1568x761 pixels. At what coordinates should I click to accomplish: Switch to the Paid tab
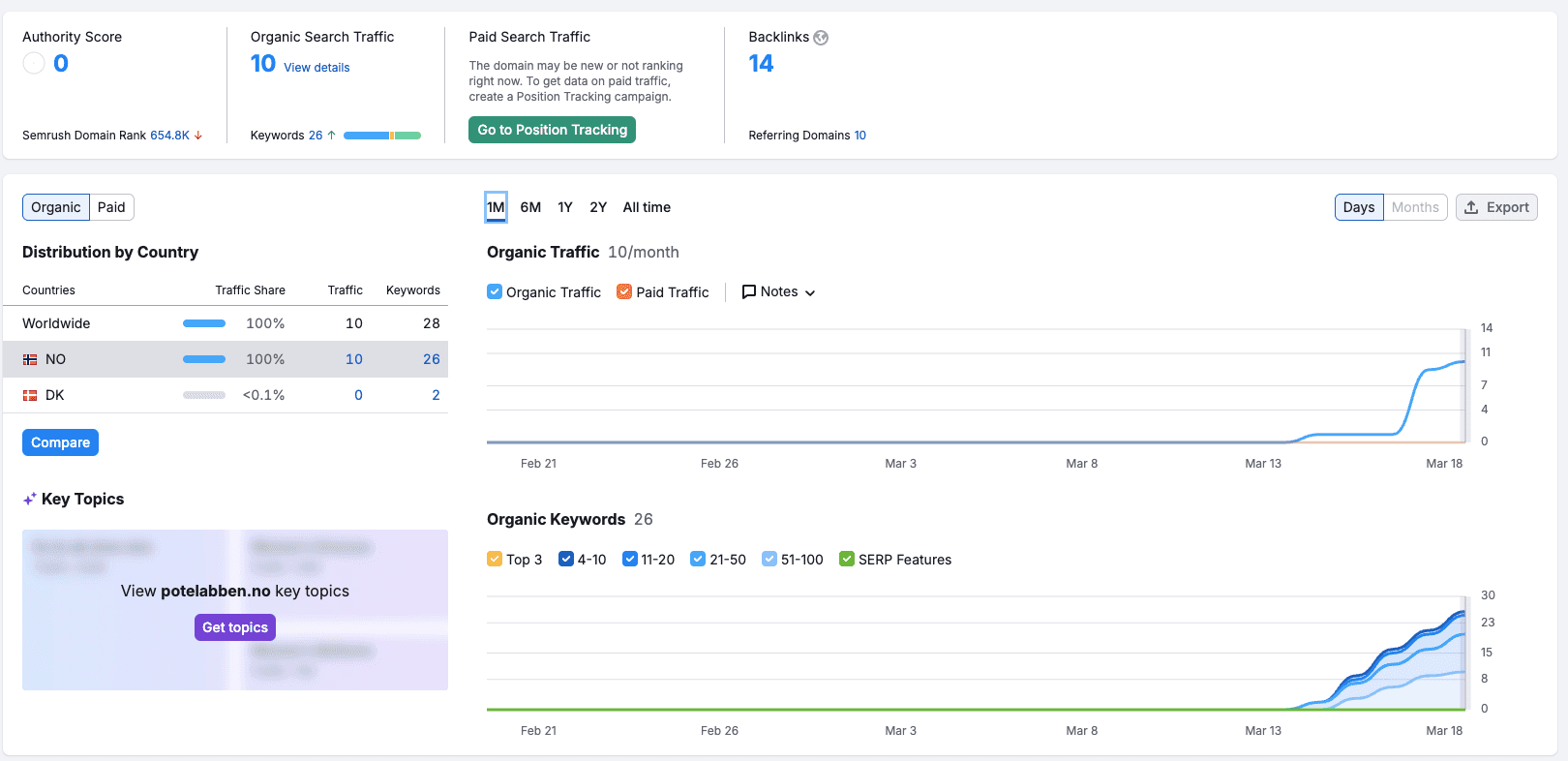click(111, 207)
